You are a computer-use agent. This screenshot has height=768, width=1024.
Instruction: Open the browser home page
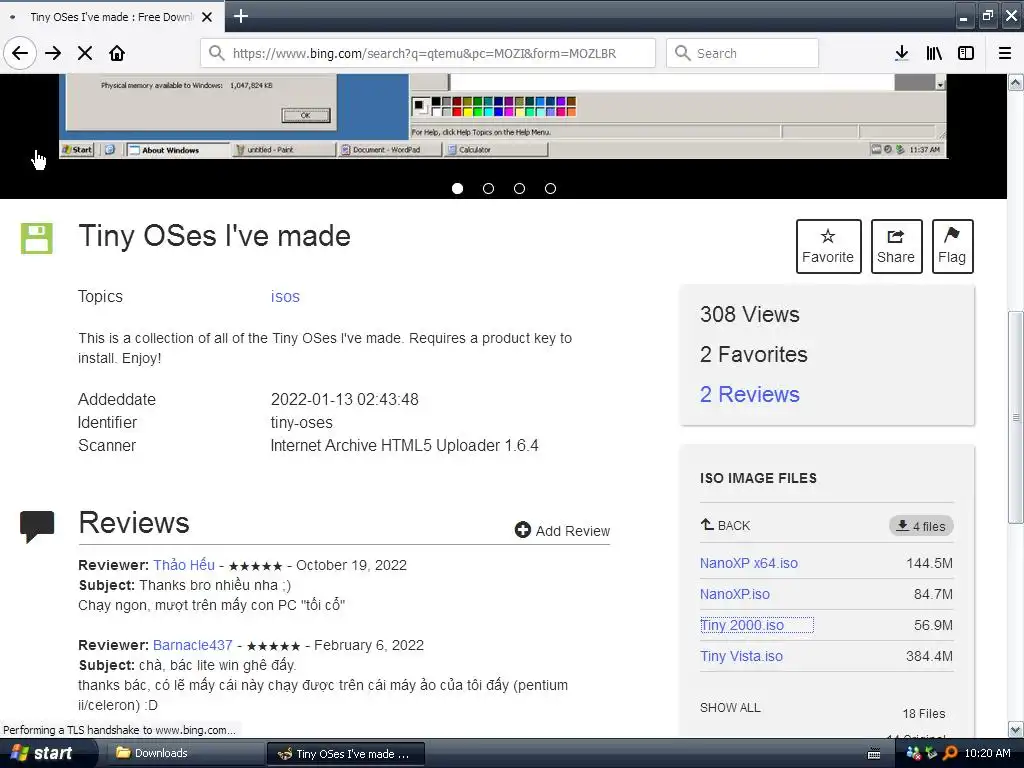(x=117, y=53)
